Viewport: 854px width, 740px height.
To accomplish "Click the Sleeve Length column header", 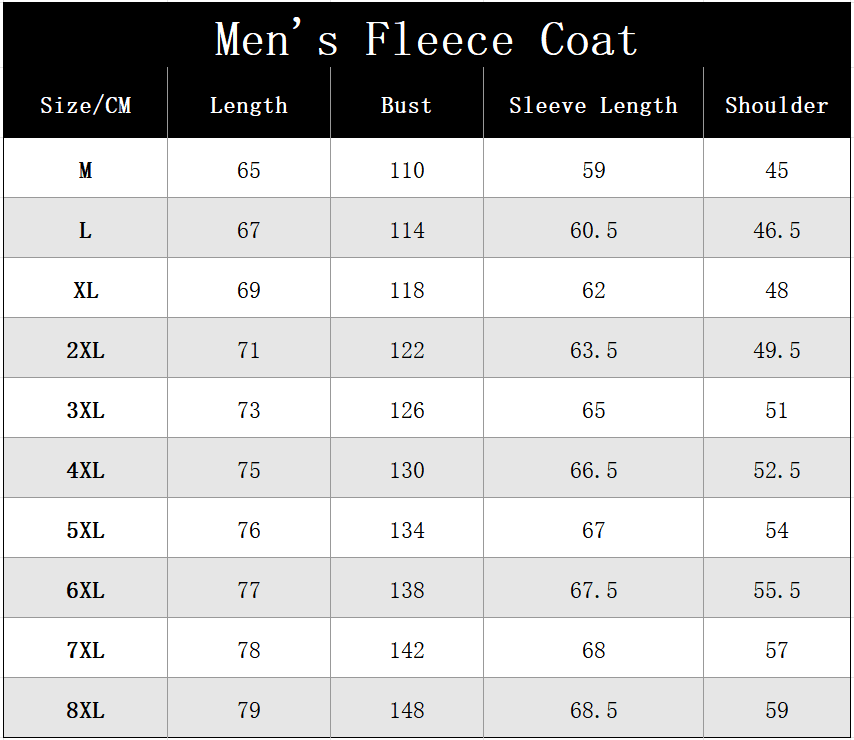I will coord(593,106).
